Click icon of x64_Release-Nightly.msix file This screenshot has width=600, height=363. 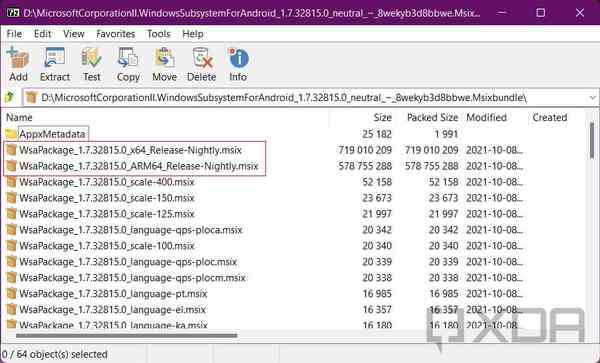coord(12,150)
